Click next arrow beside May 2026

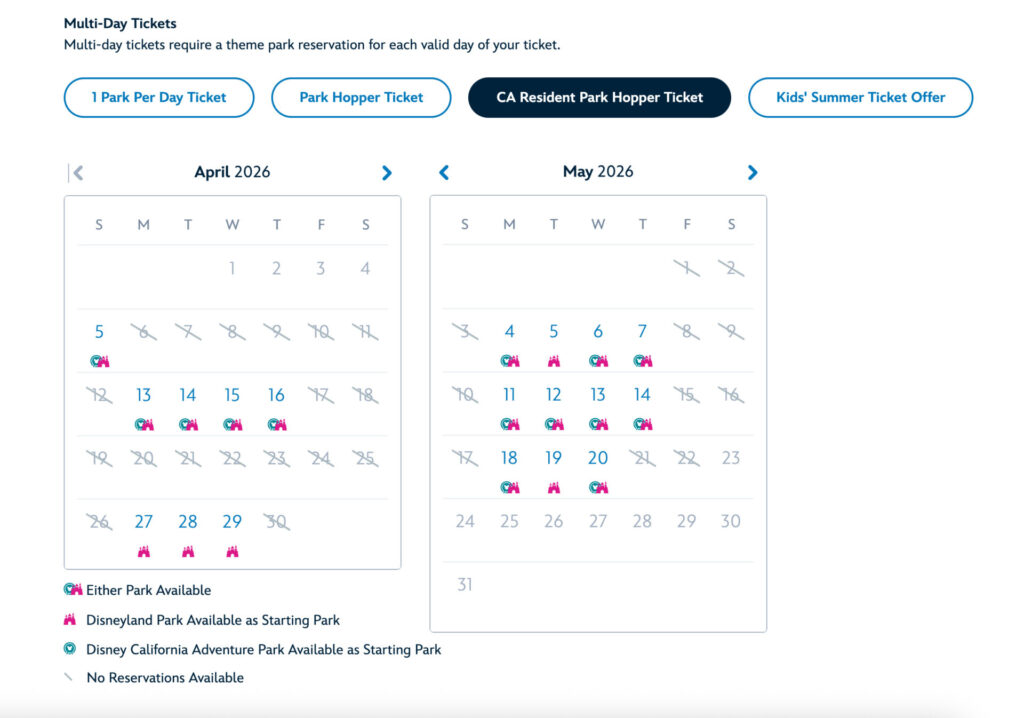(x=753, y=173)
